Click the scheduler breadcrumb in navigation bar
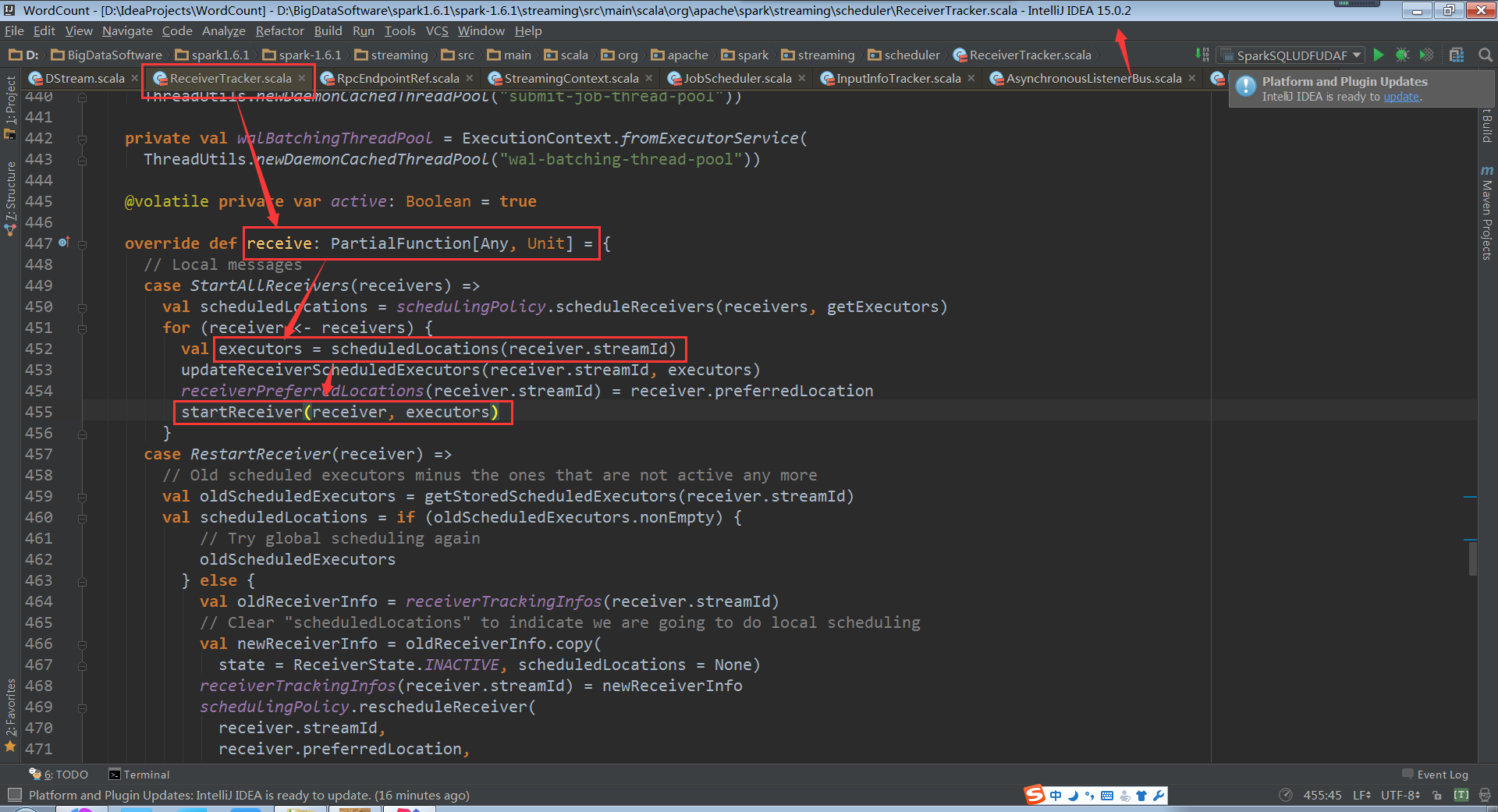The width and height of the screenshot is (1498, 812). [904, 55]
